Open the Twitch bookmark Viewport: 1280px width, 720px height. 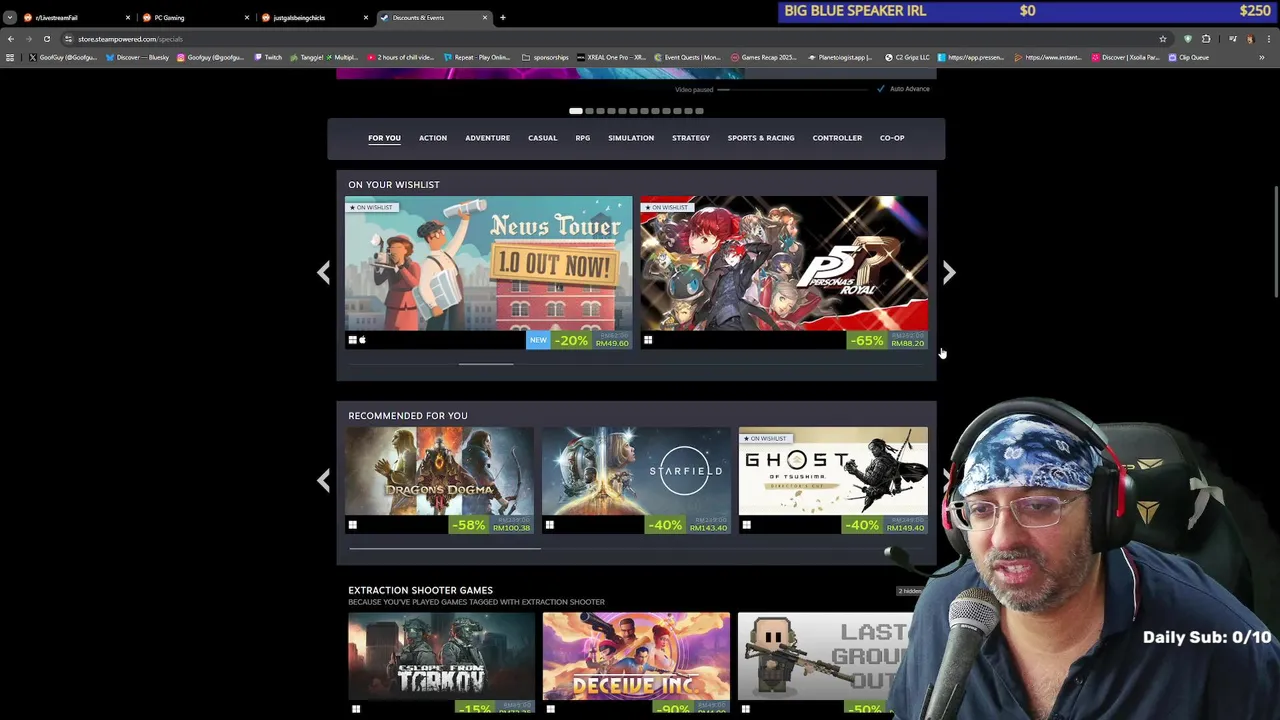tap(267, 57)
